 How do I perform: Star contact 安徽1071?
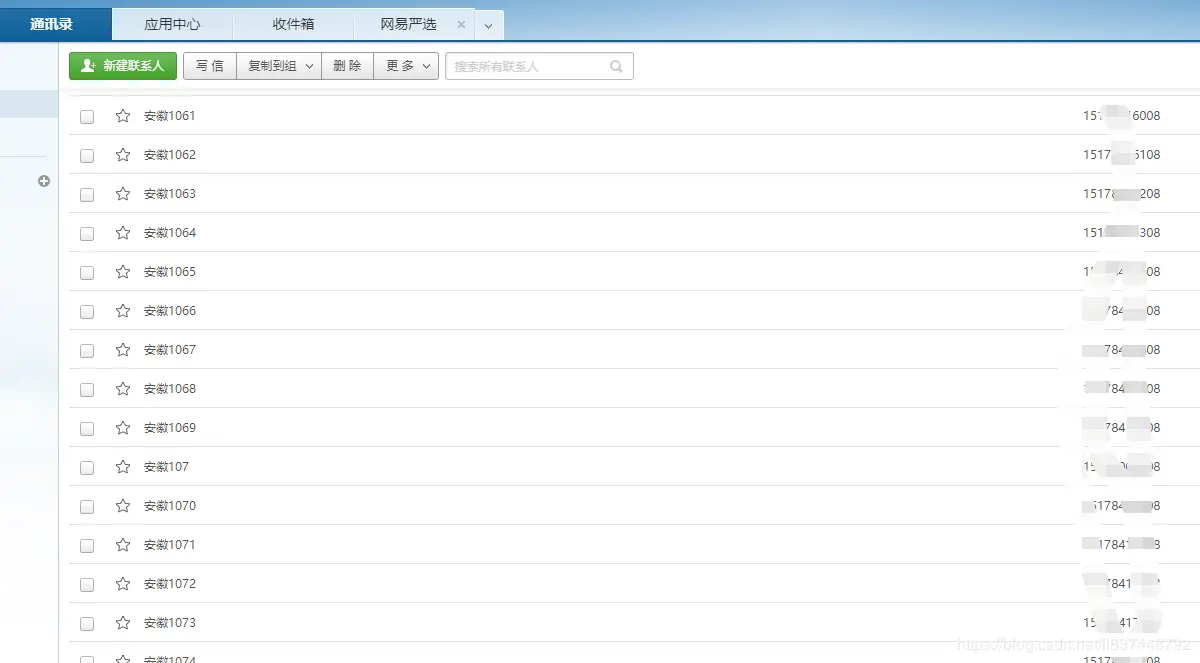(123, 545)
